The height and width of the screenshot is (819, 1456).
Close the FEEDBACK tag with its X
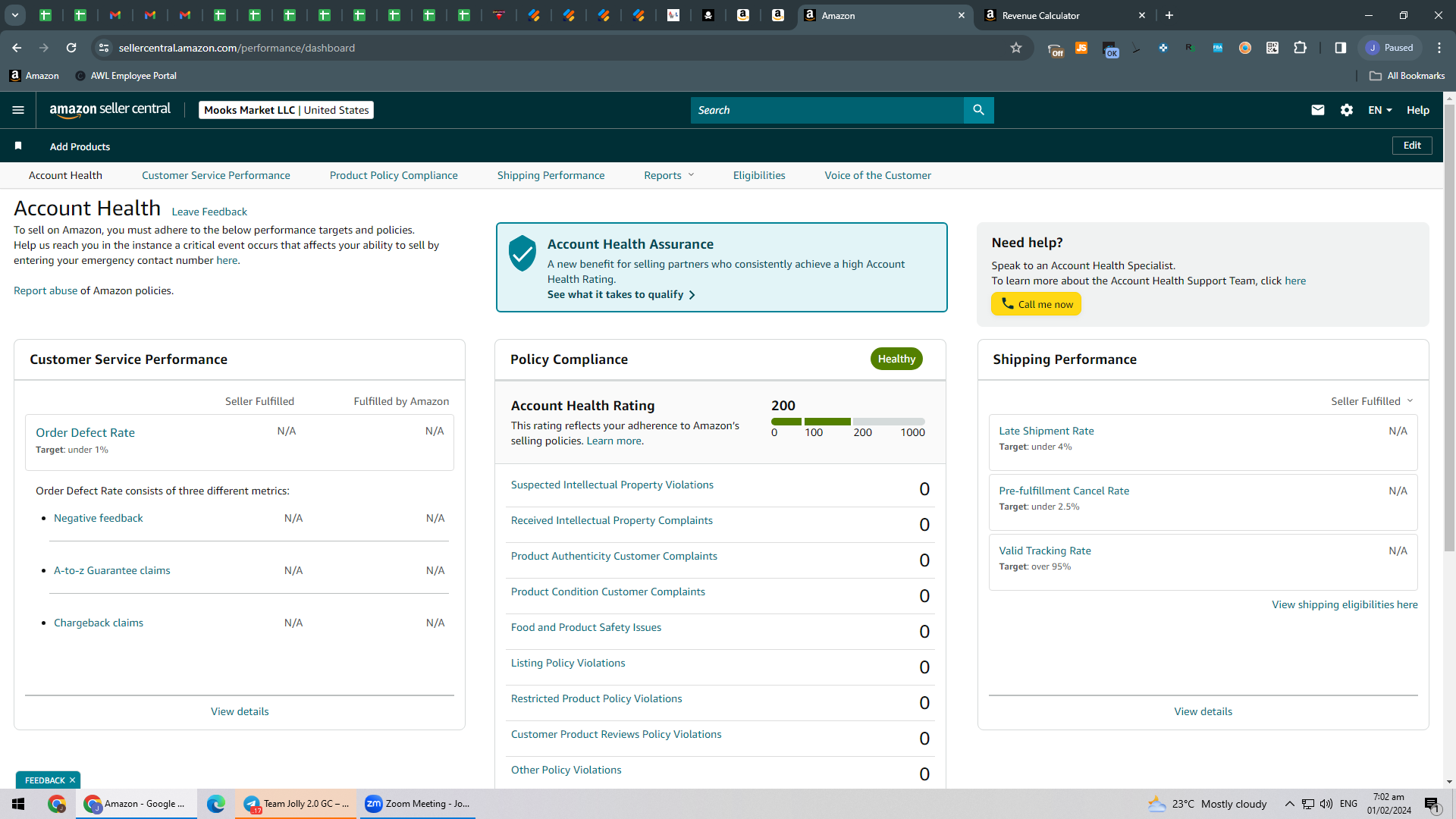pyautogui.click(x=73, y=780)
